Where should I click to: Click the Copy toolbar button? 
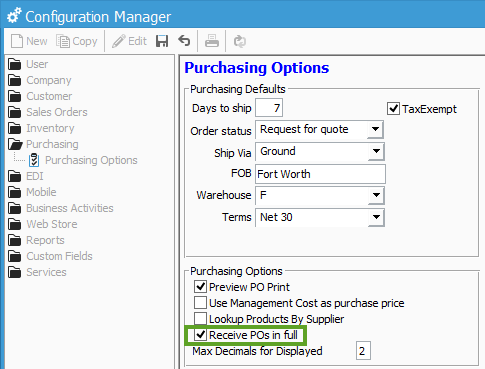pos(77,41)
